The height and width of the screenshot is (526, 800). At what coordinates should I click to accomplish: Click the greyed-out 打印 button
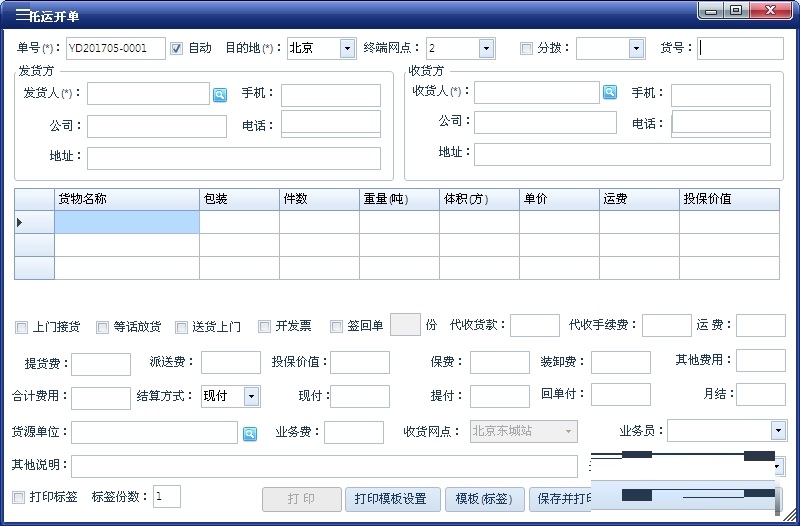click(x=302, y=498)
